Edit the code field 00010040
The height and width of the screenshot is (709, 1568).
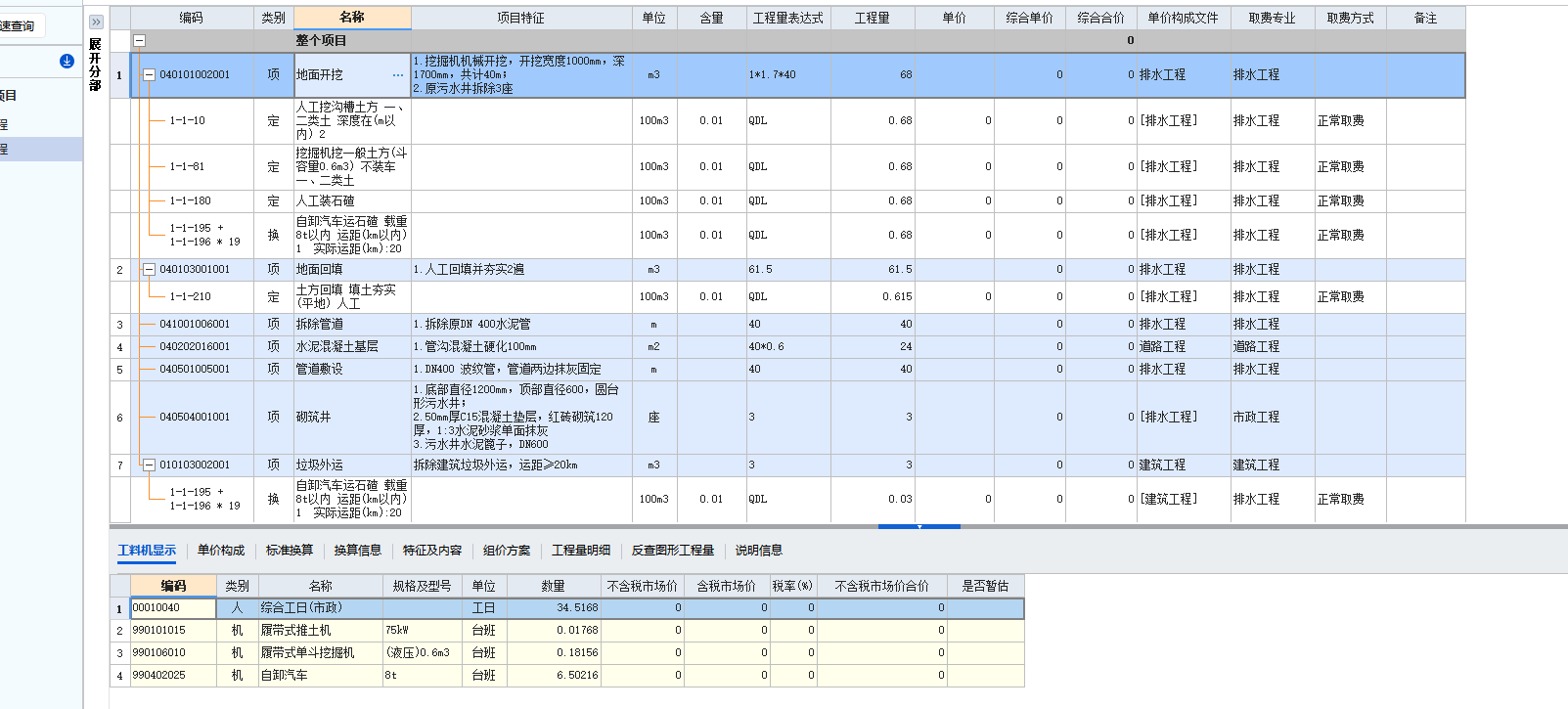click(173, 608)
